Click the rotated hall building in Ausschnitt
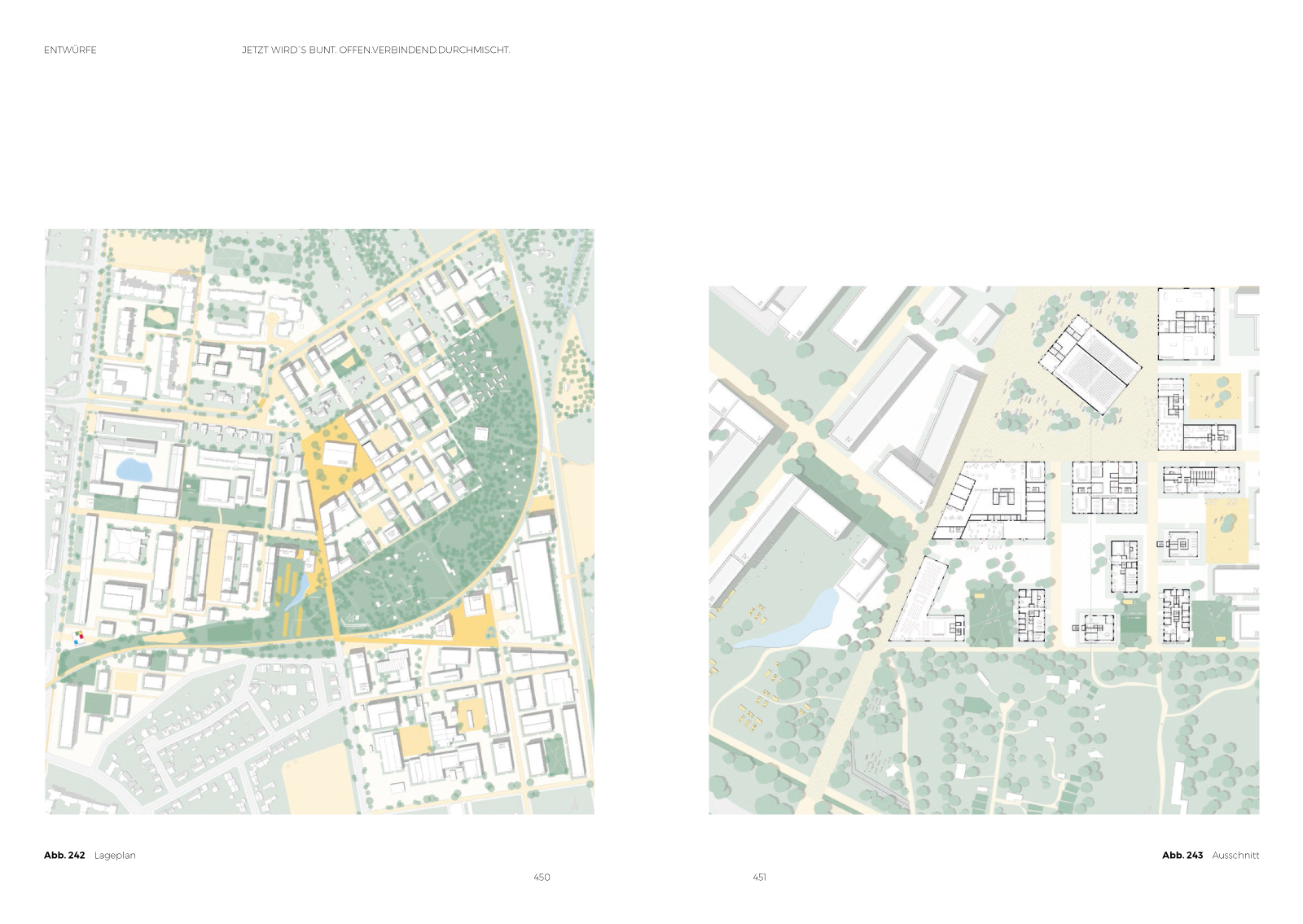 [x=1090, y=366]
